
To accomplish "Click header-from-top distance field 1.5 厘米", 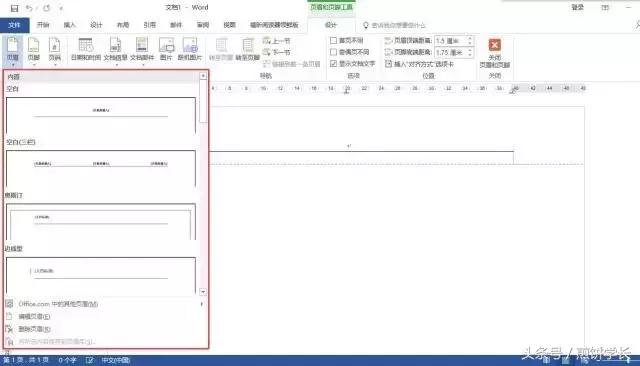I will pos(450,41).
